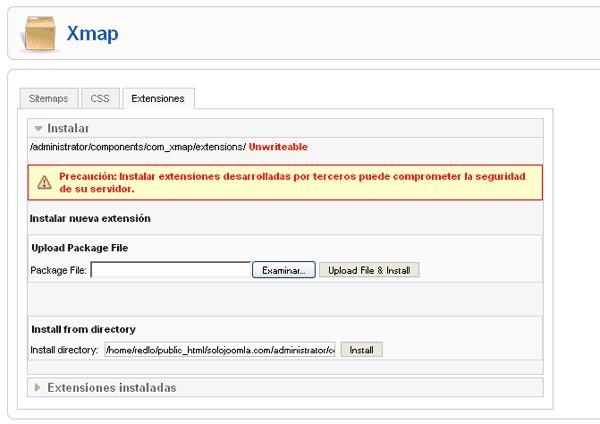Switch to the Sitemaps tab

tap(48, 98)
